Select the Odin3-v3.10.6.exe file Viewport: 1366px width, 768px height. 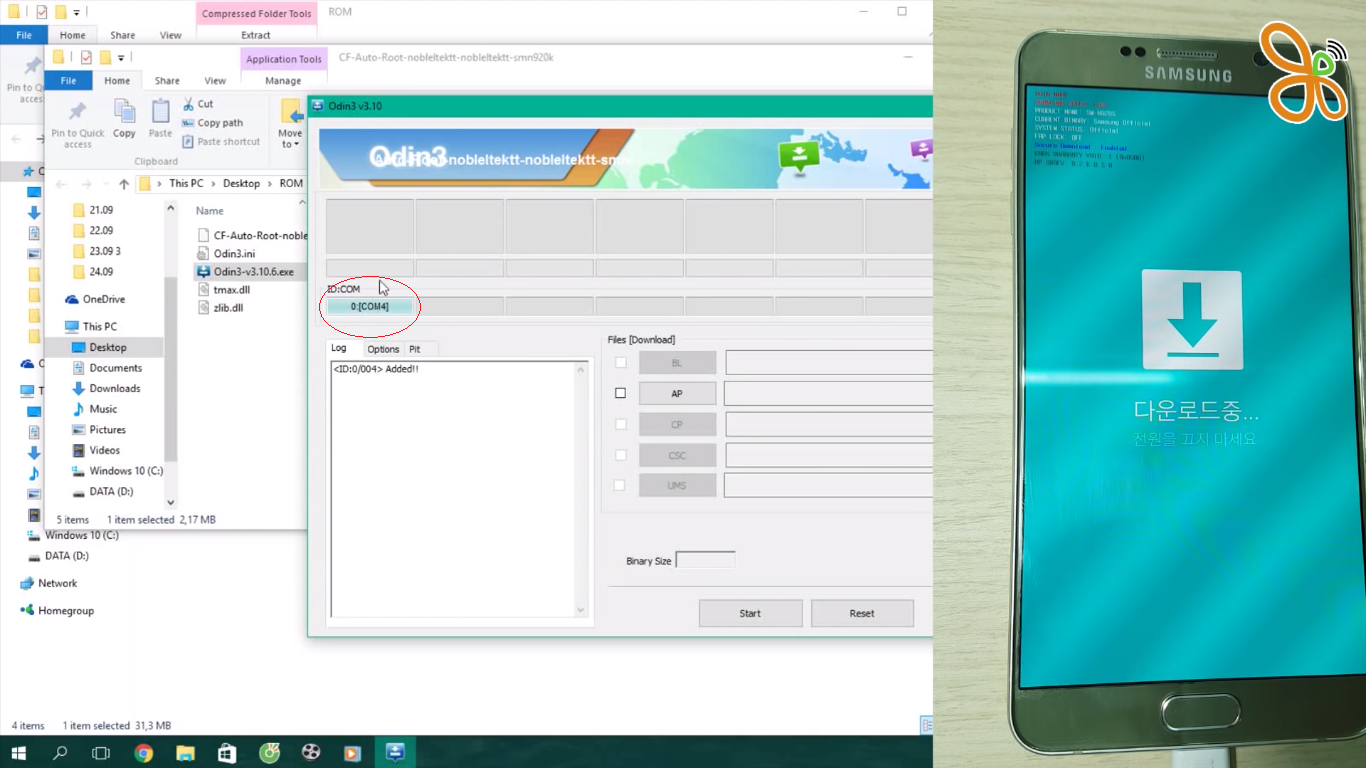[245, 272]
